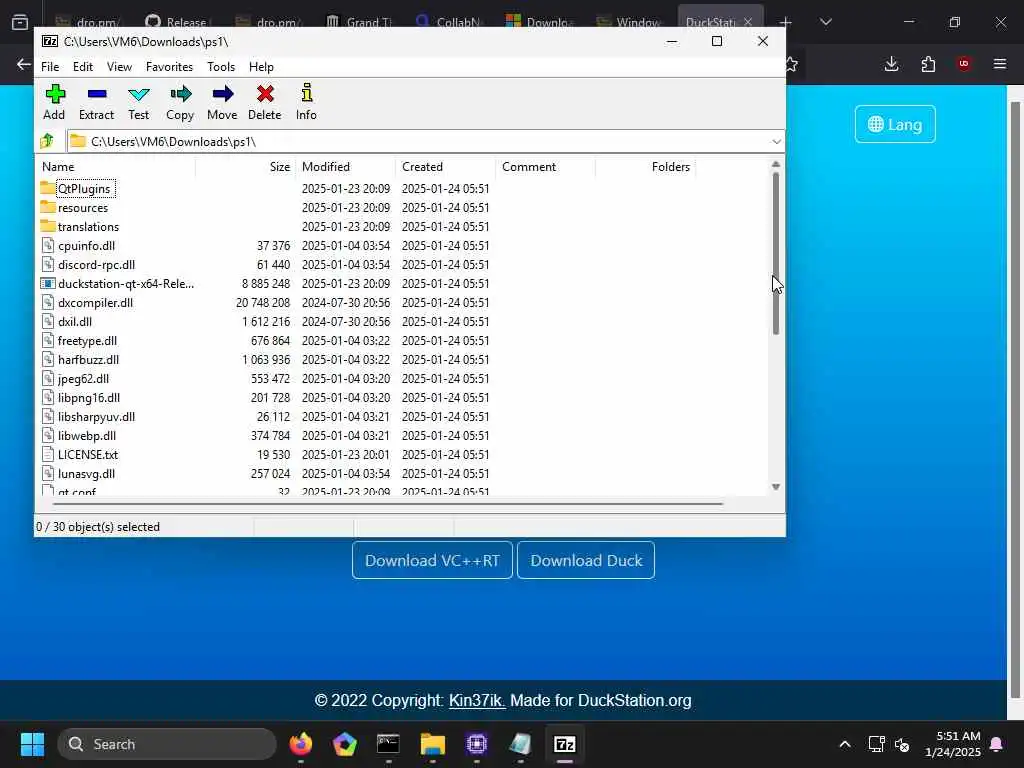Select the libpng16.dll file
Image resolution: width=1024 pixels, height=768 pixels.
89,397
